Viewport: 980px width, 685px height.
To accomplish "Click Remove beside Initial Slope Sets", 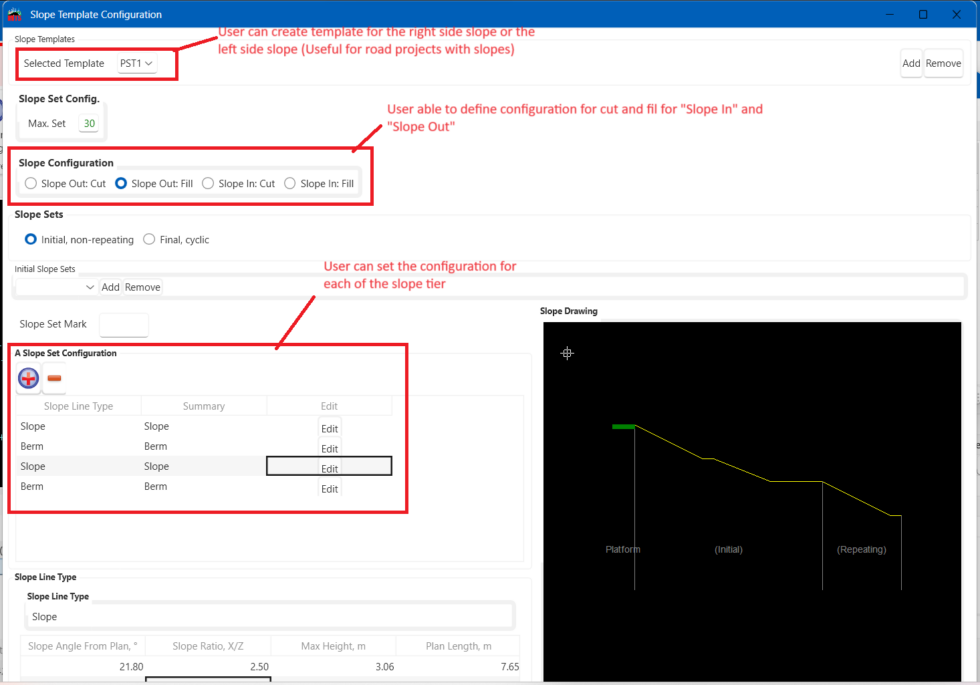I will tap(142, 287).
